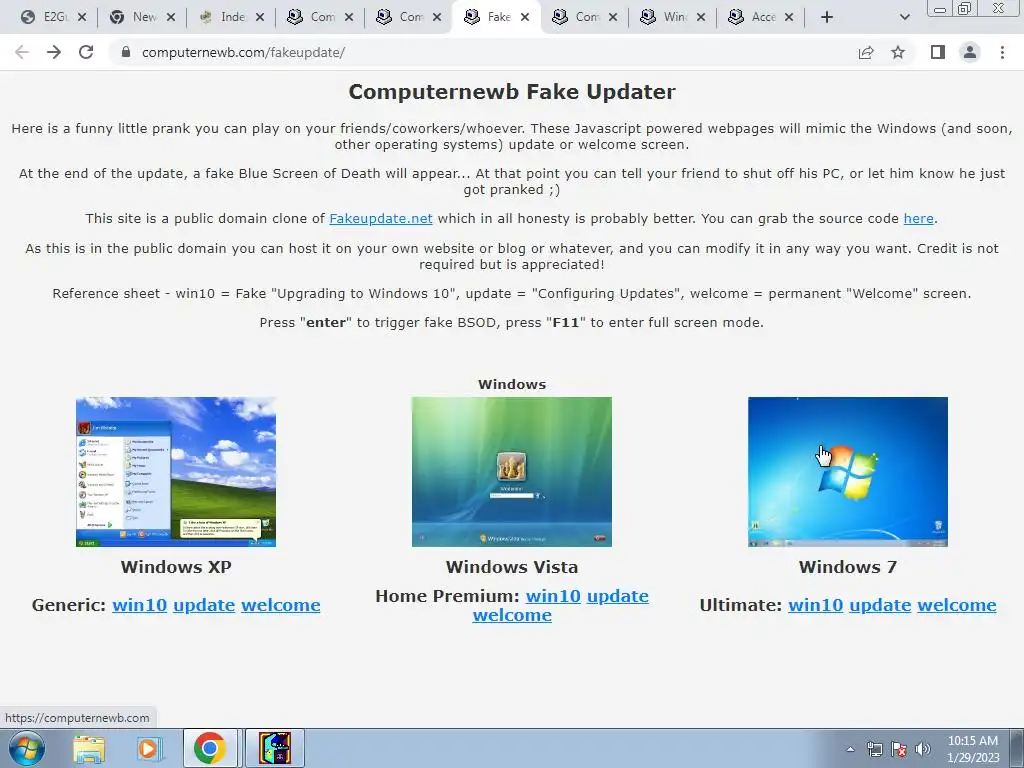Reload the current page
1024x768 pixels.
point(86,52)
